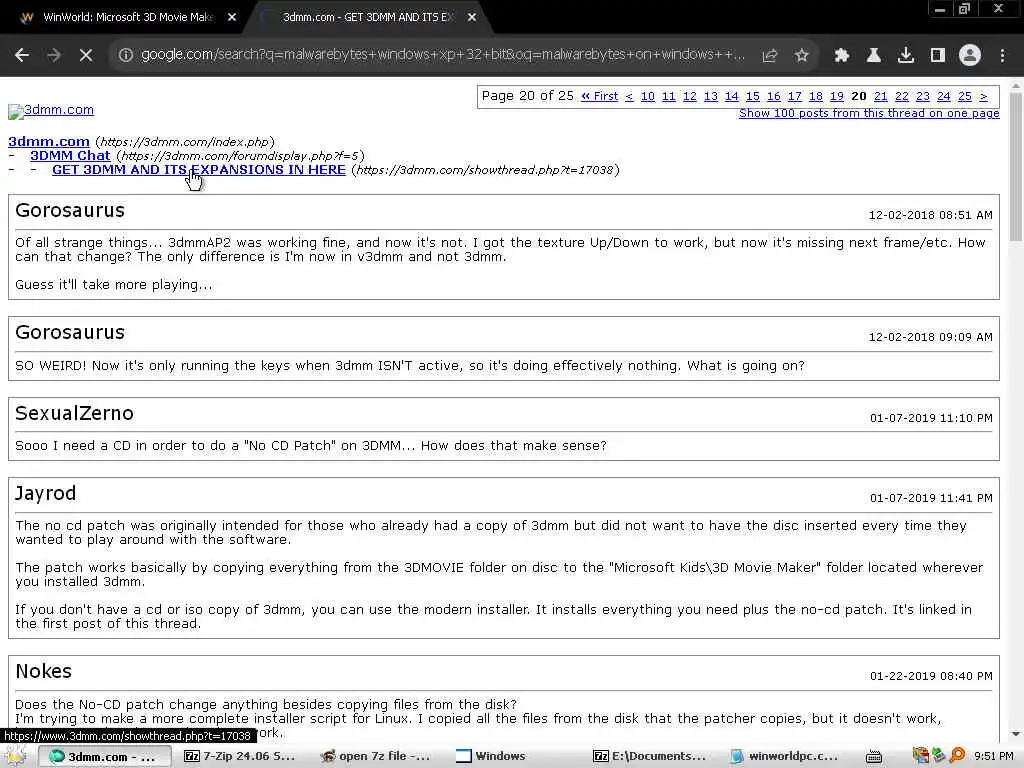The image size is (1024, 768).
Task: Click the previous page < link
Action: 629,97
